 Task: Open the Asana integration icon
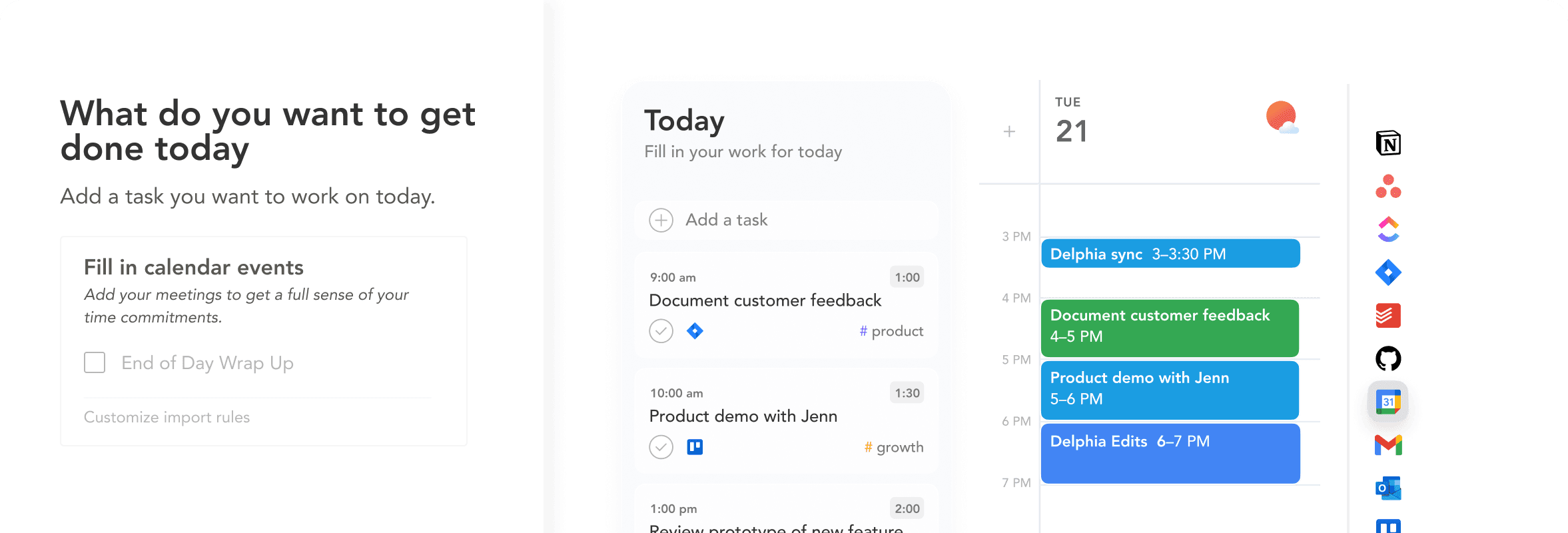pos(1388,187)
